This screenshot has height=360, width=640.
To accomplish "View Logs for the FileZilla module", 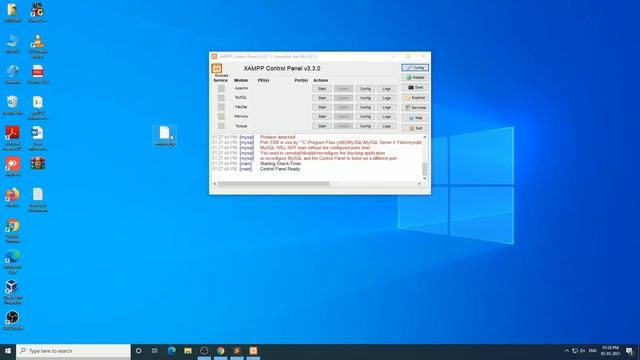I will pos(387,107).
